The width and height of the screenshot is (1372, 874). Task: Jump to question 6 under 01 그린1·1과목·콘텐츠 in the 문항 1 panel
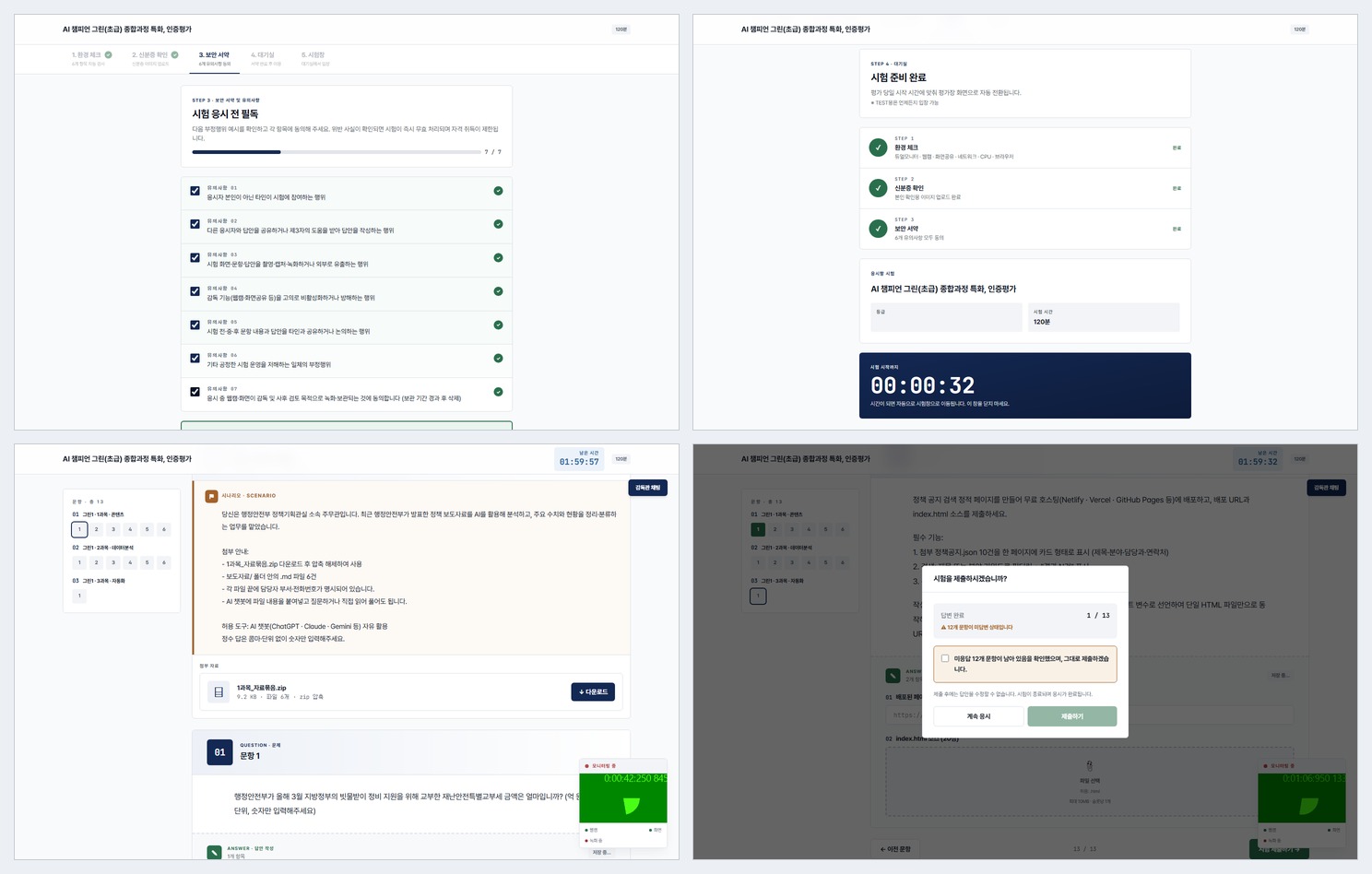(x=164, y=529)
